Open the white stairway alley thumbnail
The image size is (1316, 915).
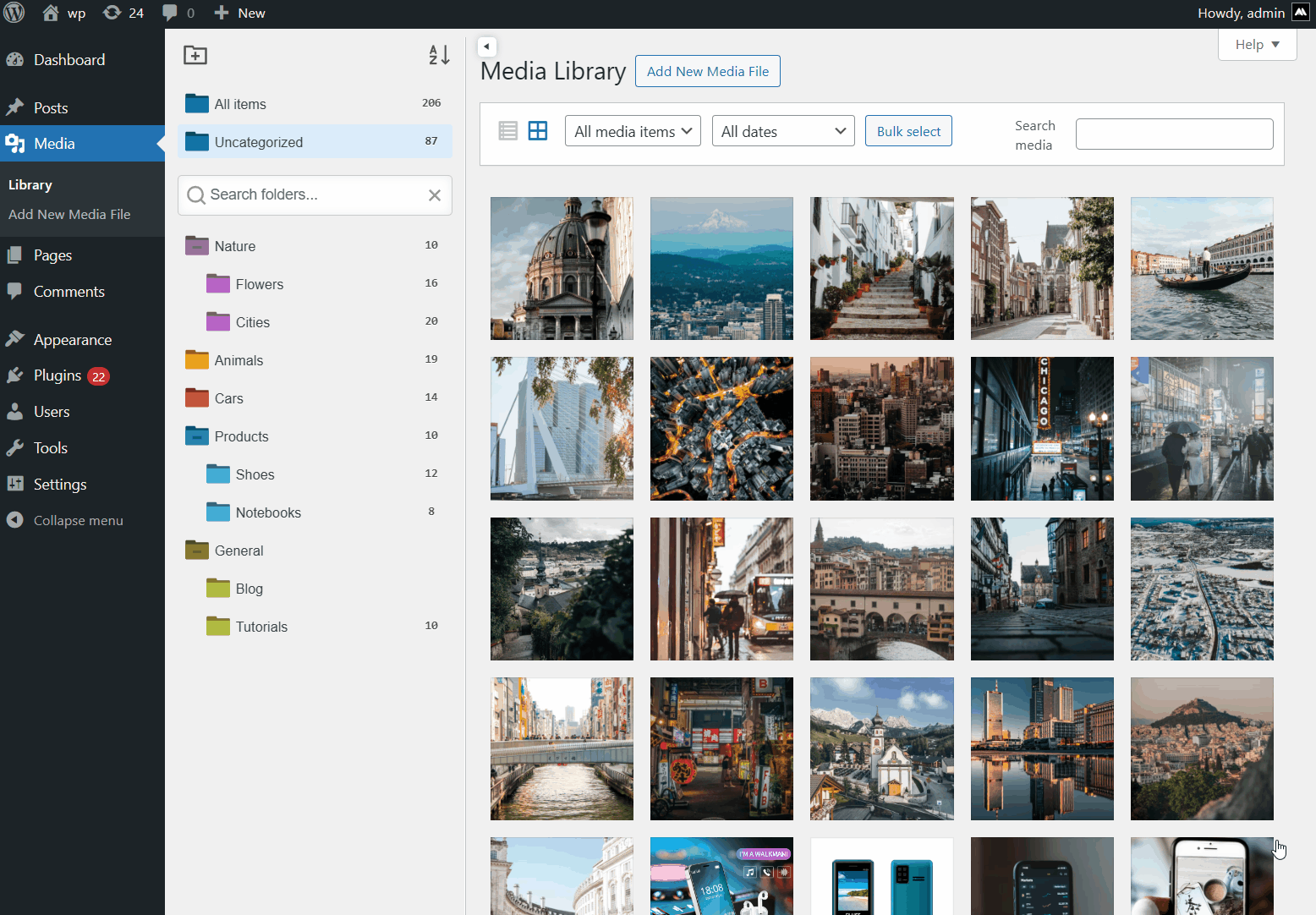tap(882, 269)
